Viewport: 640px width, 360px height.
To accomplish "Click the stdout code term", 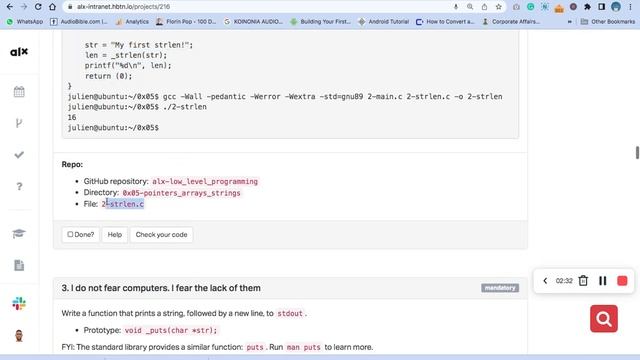I will coord(290,313).
